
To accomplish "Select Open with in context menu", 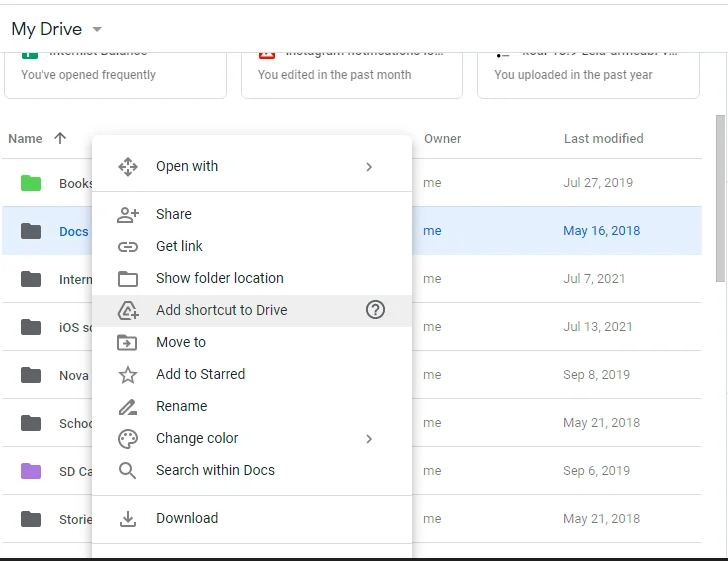I will pyautogui.click(x=252, y=166).
